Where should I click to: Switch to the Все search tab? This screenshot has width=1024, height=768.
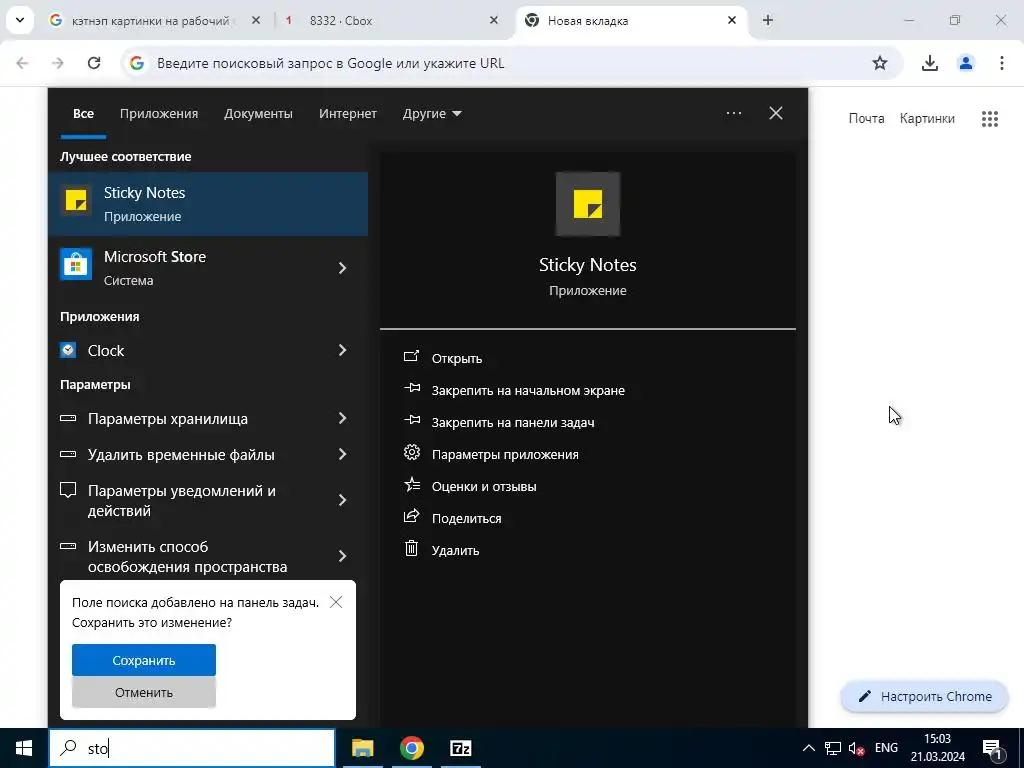pyautogui.click(x=84, y=114)
